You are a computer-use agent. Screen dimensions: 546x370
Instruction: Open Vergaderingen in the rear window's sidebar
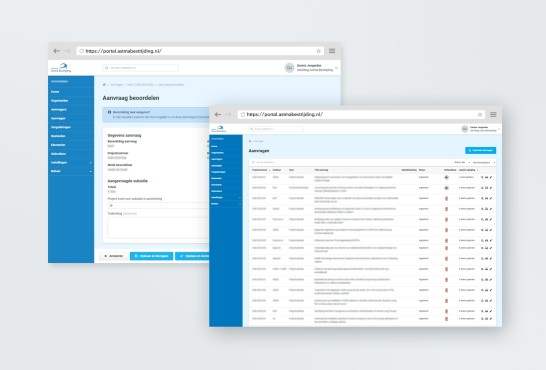pyautogui.click(x=61, y=127)
